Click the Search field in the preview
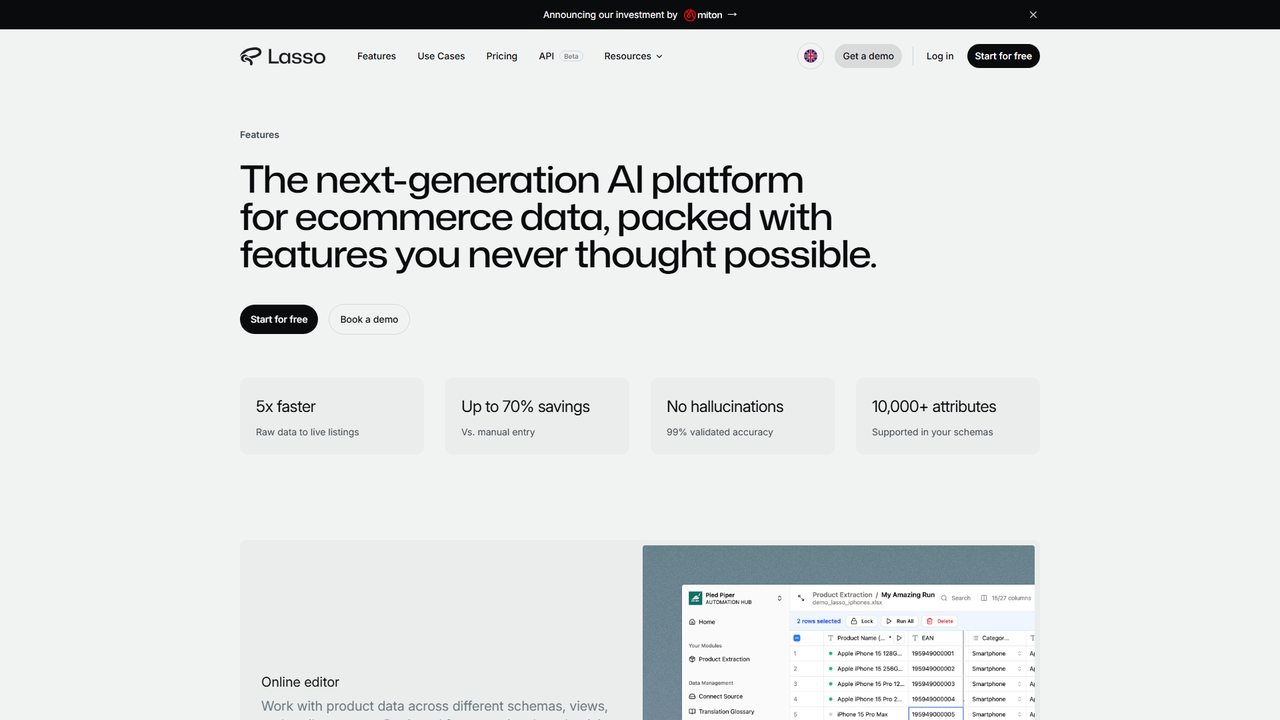This screenshot has width=1280, height=720. tap(956, 598)
